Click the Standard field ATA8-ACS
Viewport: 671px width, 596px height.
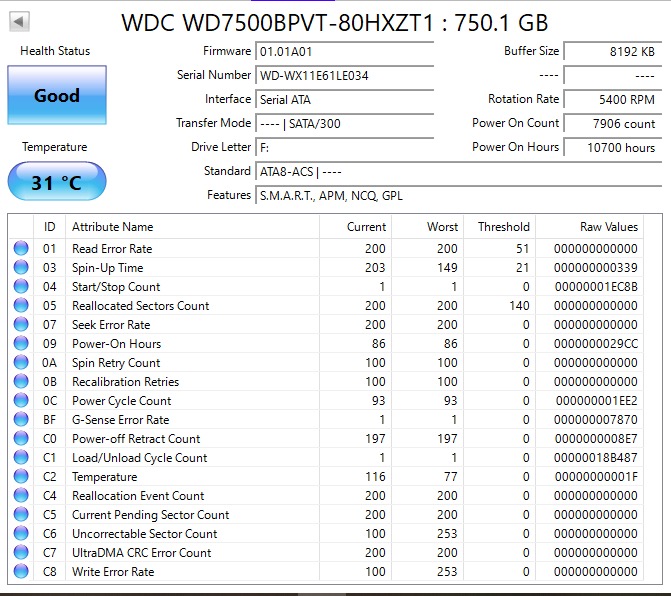pyautogui.click(x=458, y=172)
